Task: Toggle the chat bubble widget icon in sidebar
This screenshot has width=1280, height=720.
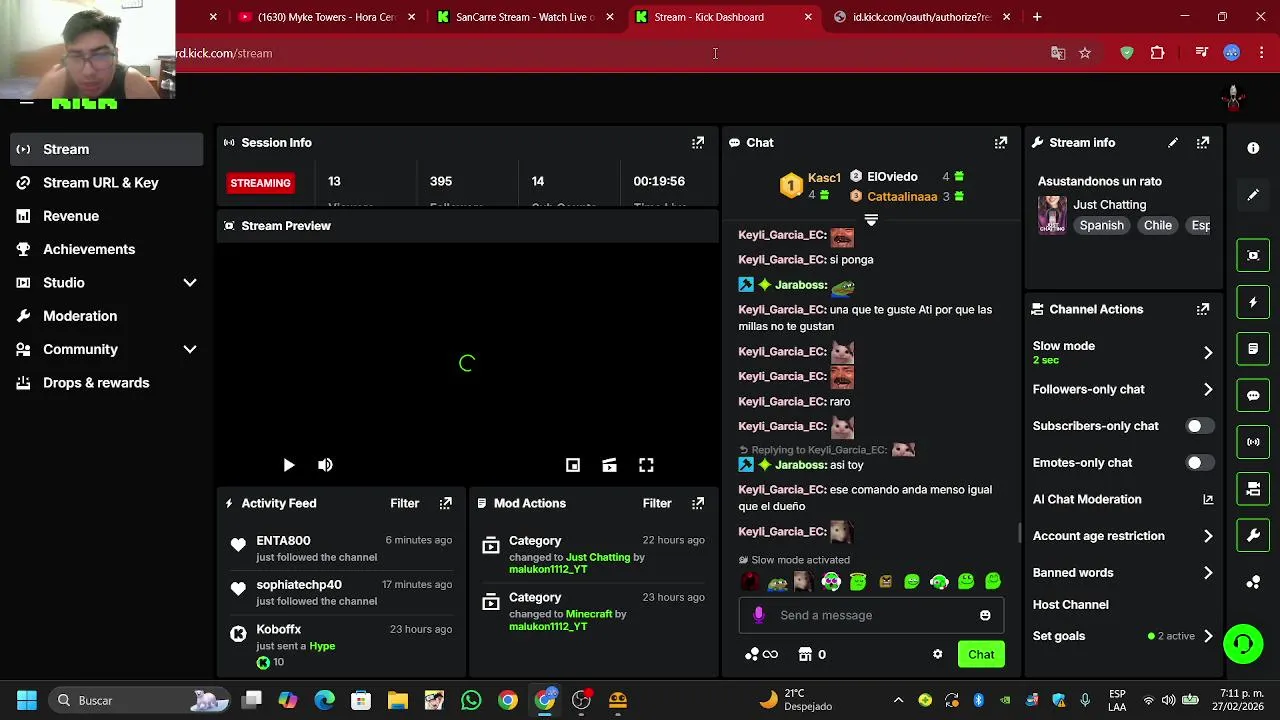Action: point(1253,395)
